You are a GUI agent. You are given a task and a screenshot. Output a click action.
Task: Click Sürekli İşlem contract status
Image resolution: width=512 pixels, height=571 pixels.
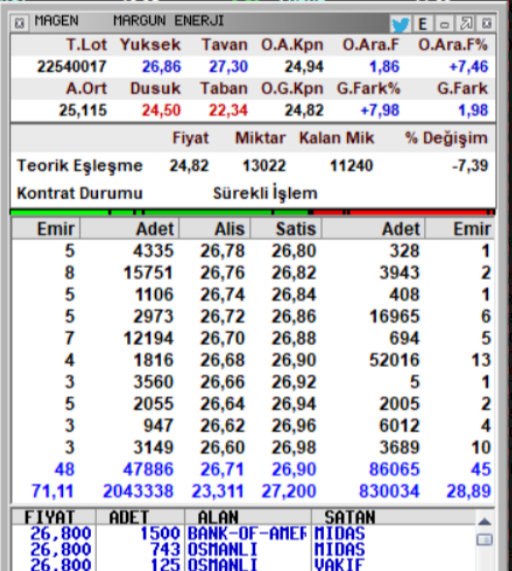pos(265,193)
